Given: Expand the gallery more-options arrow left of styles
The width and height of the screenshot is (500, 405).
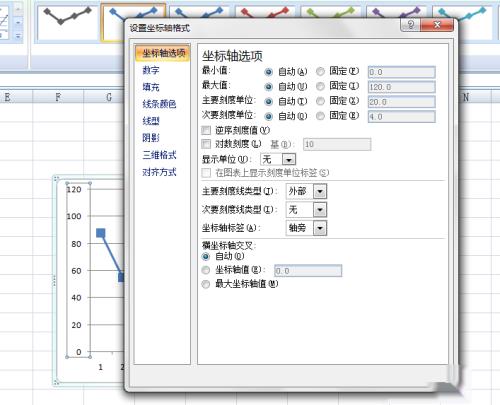Looking at the screenshot, I should coord(18,36).
